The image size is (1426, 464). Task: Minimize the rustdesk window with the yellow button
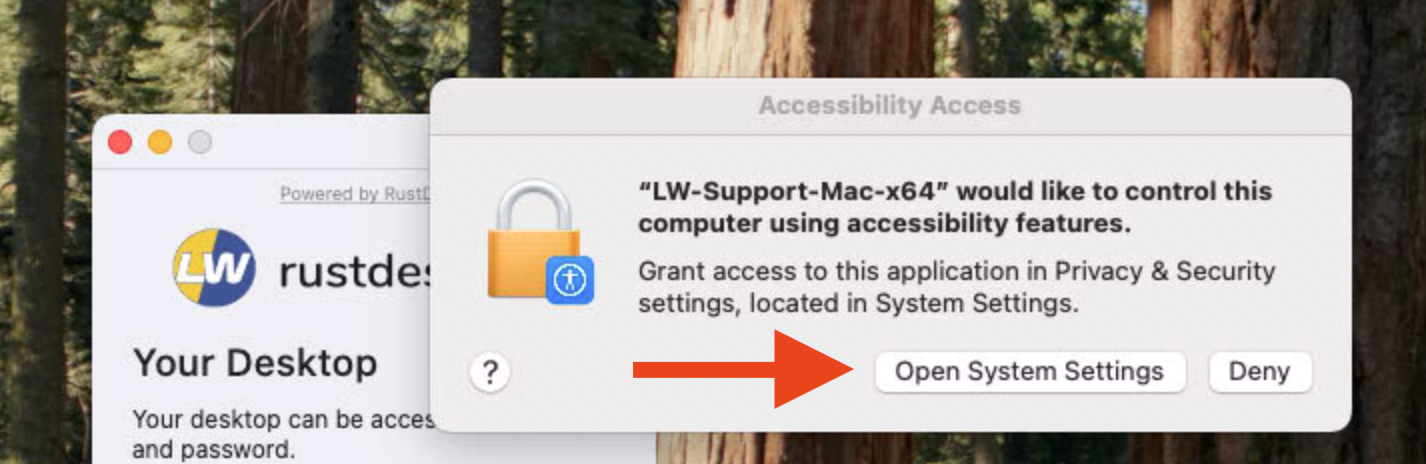(160, 142)
